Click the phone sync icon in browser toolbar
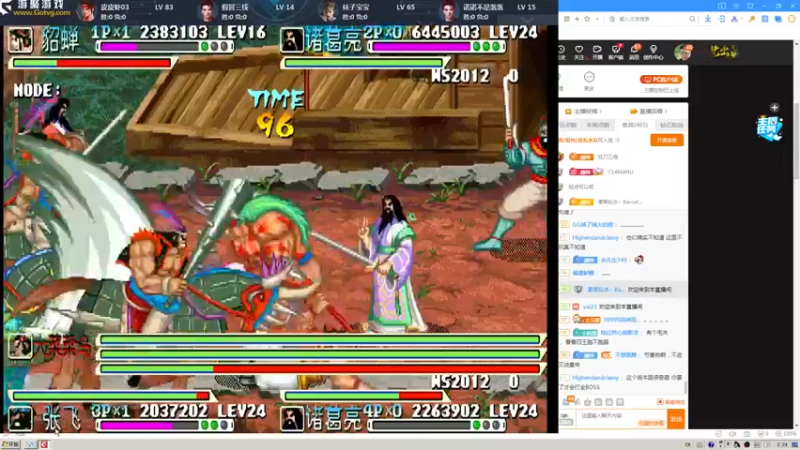Viewport: 800px width, 450px height. [x=721, y=19]
